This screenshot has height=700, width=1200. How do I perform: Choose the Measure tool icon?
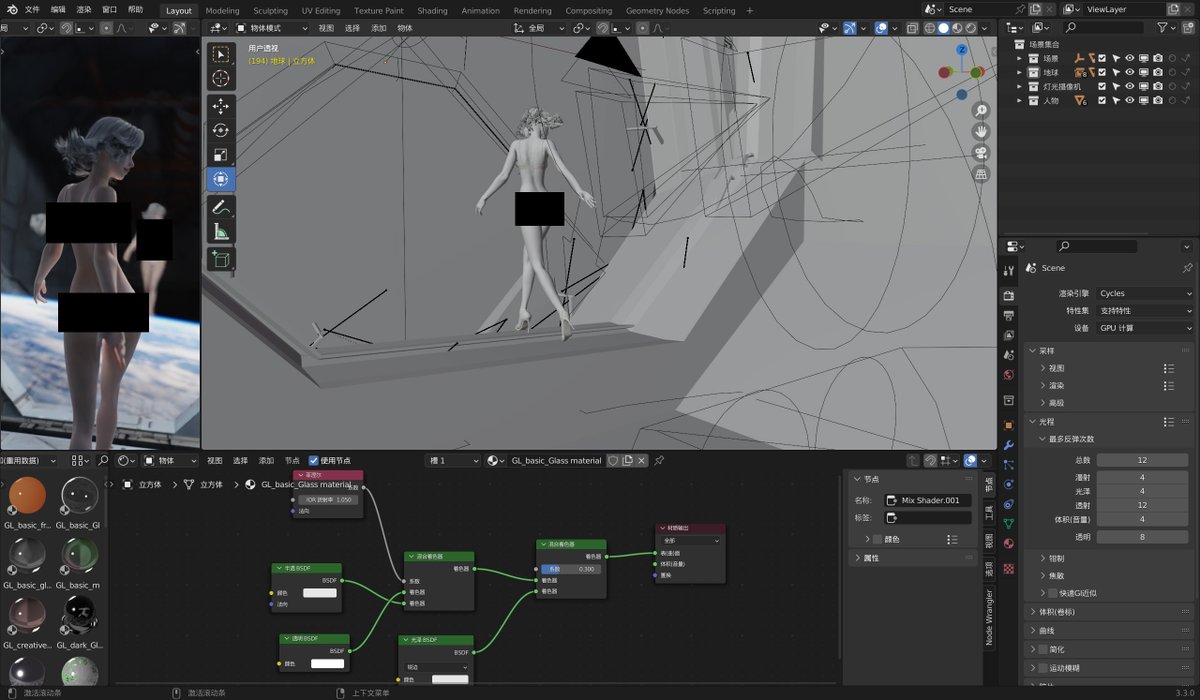point(221,232)
